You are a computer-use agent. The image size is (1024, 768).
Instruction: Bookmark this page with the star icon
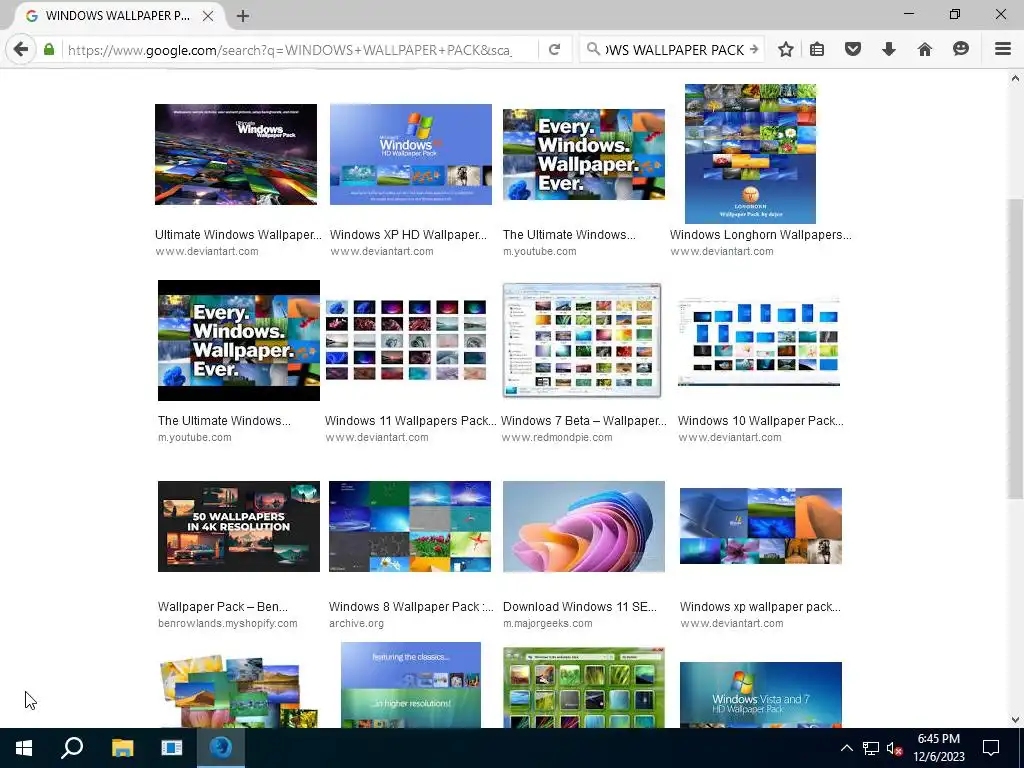[786, 49]
